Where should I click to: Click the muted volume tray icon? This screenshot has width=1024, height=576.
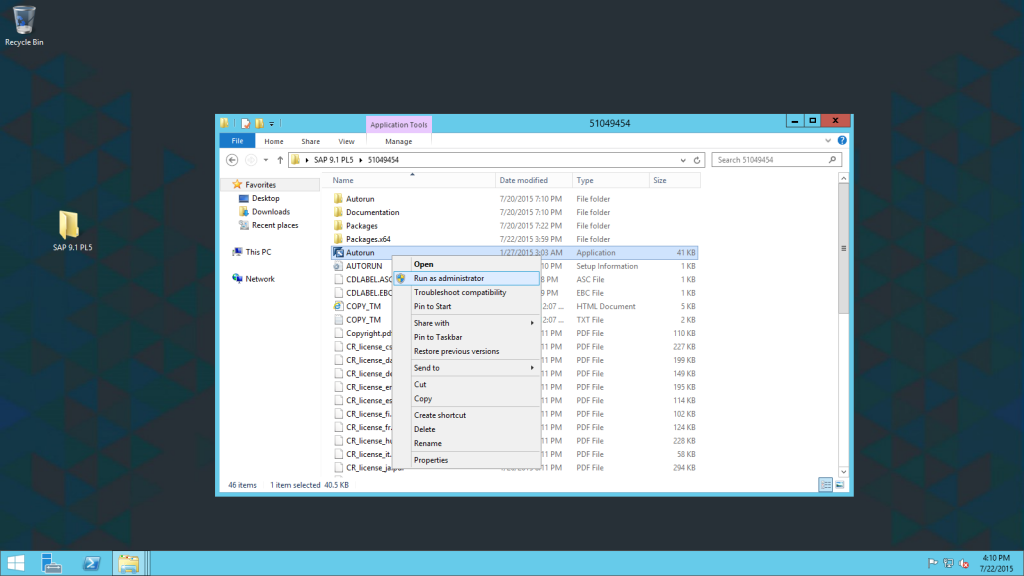coord(964,563)
